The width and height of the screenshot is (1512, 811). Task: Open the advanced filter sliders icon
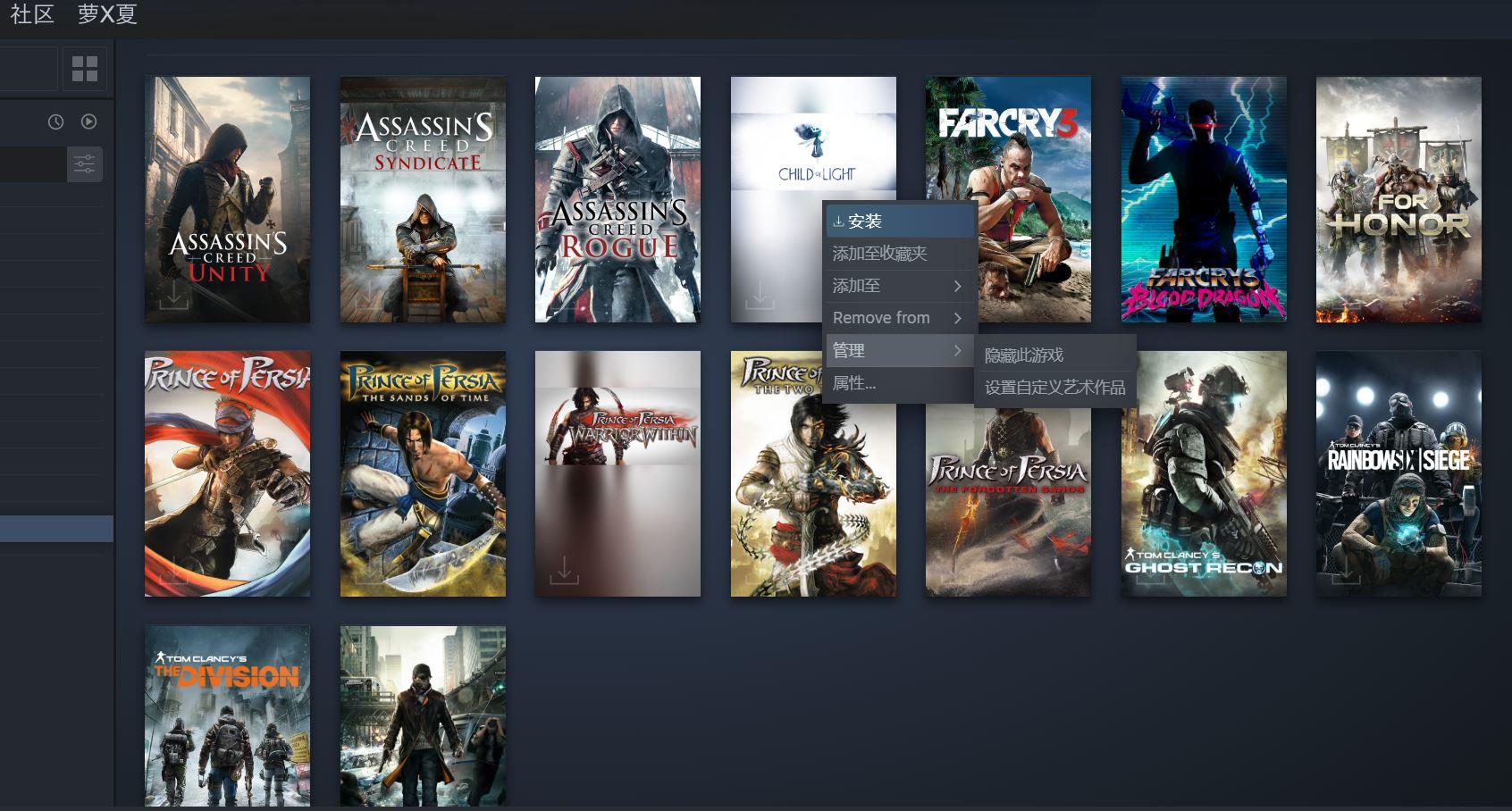pyautogui.click(x=85, y=164)
